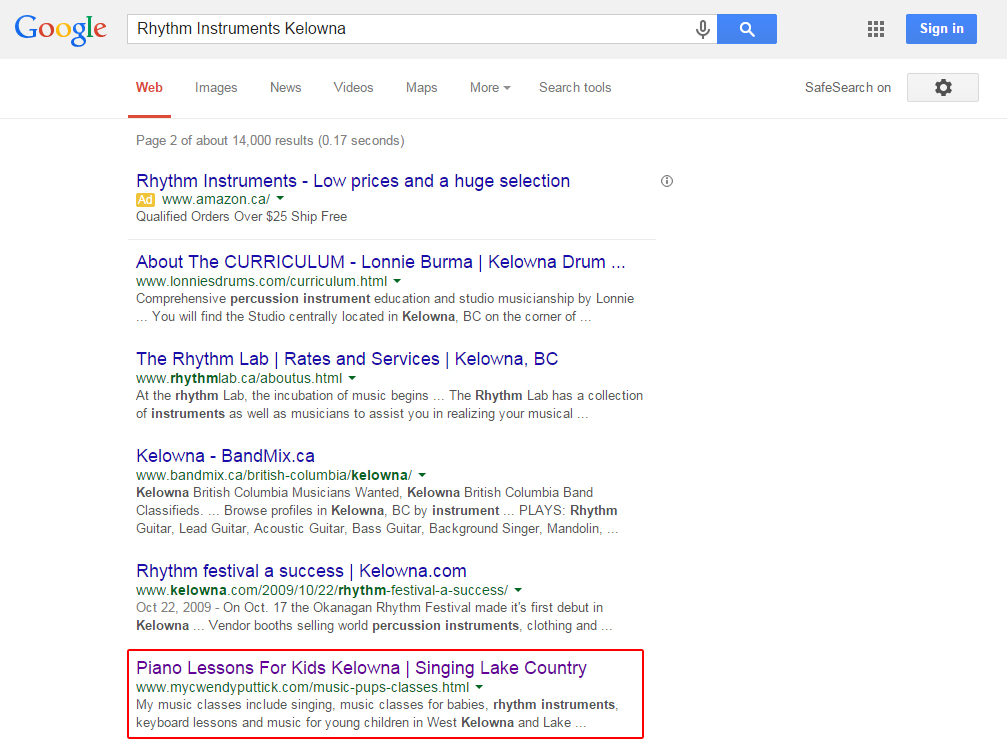The height and width of the screenshot is (749, 1007).
Task: Switch to Videos tab
Action: [x=353, y=88]
